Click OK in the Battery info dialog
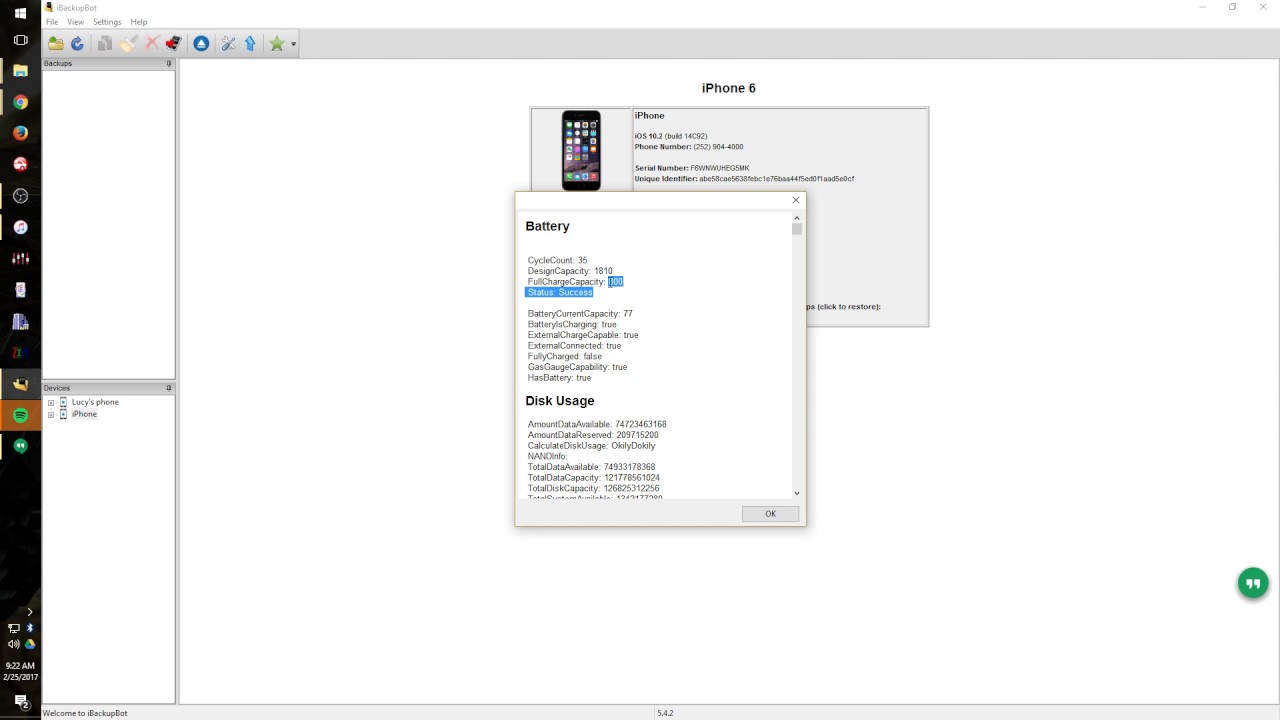 [x=770, y=513]
